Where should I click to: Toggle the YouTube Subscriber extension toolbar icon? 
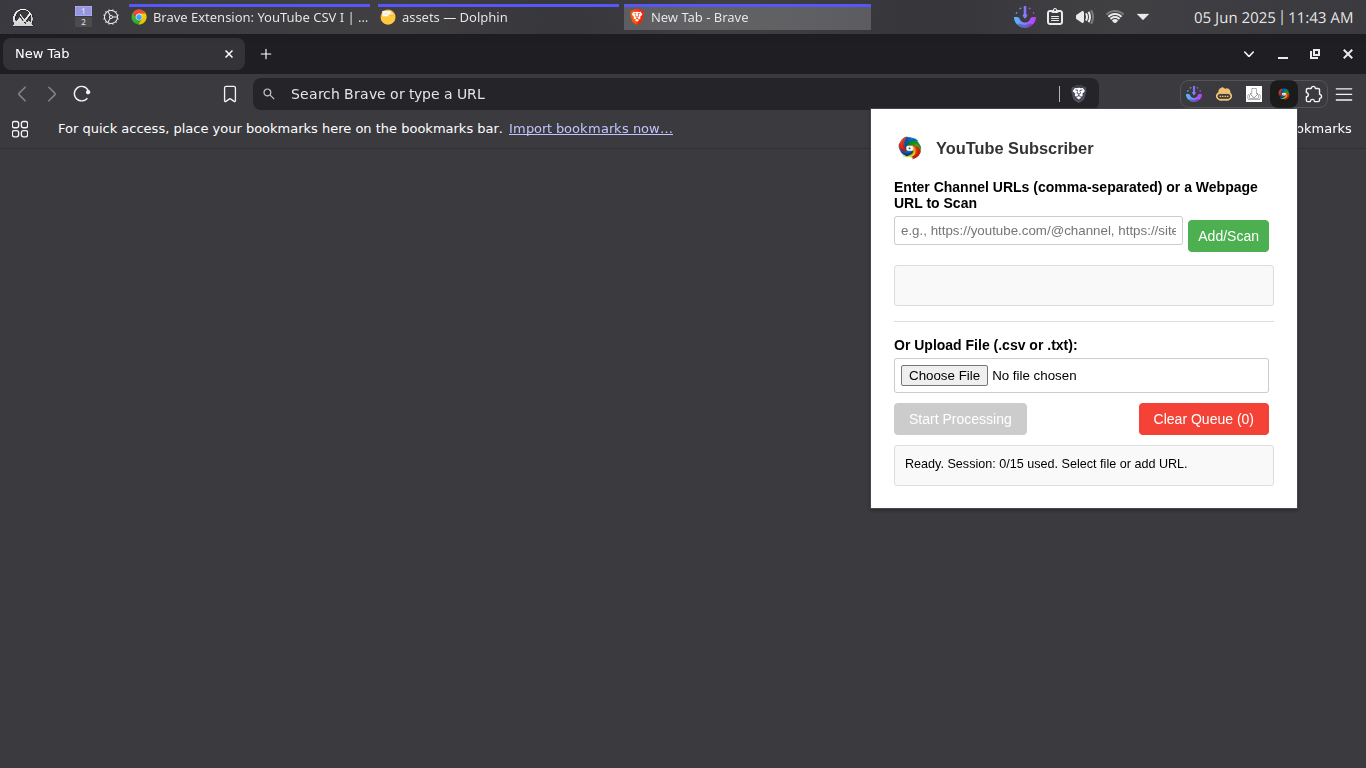(1284, 94)
